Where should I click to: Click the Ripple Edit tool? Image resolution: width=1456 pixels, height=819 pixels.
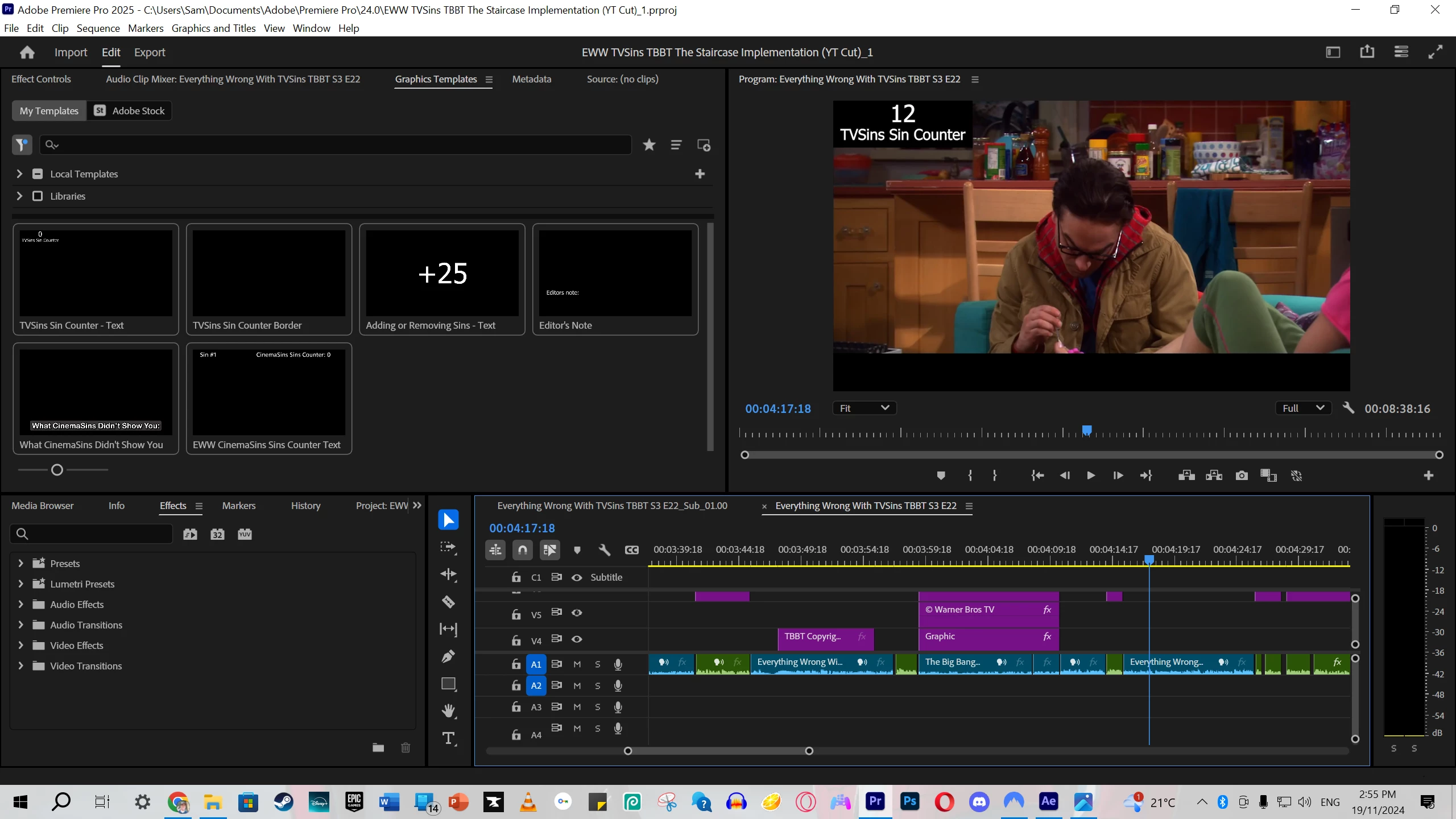point(448,574)
